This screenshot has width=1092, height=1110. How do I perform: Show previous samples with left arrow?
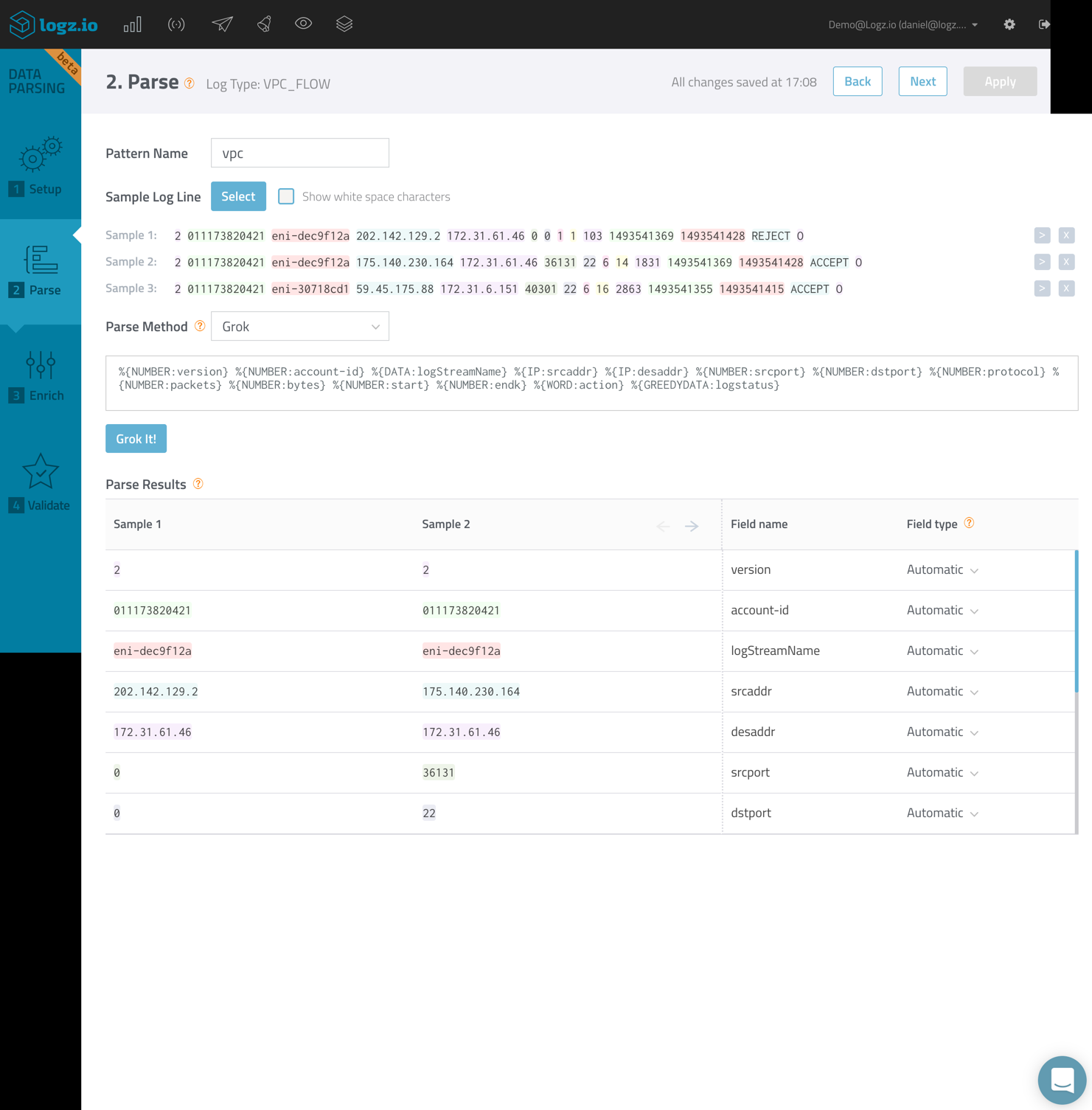point(663,526)
